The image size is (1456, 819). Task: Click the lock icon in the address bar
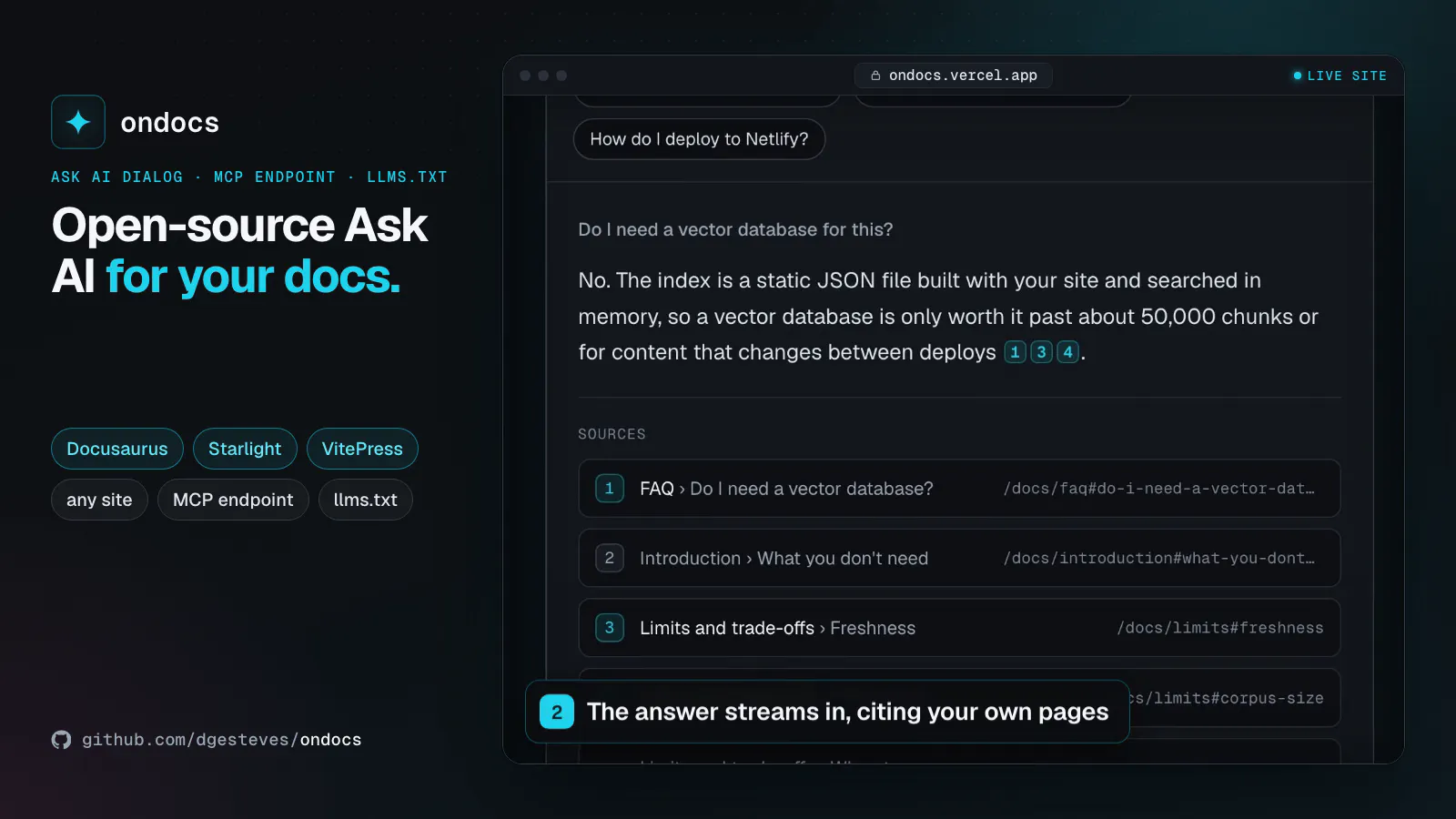[875, 76]
